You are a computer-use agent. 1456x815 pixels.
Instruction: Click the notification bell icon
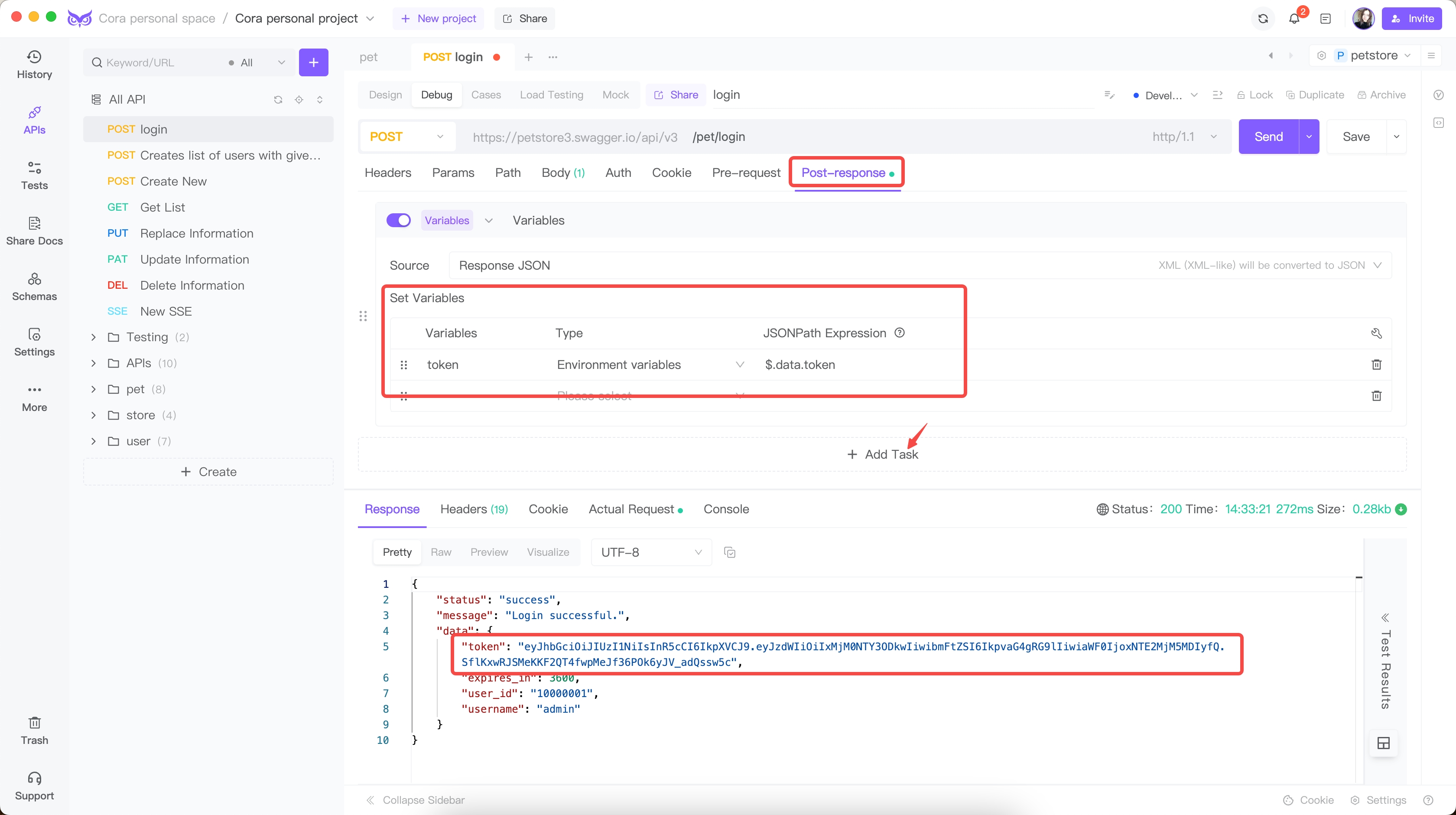(1294, 18)
